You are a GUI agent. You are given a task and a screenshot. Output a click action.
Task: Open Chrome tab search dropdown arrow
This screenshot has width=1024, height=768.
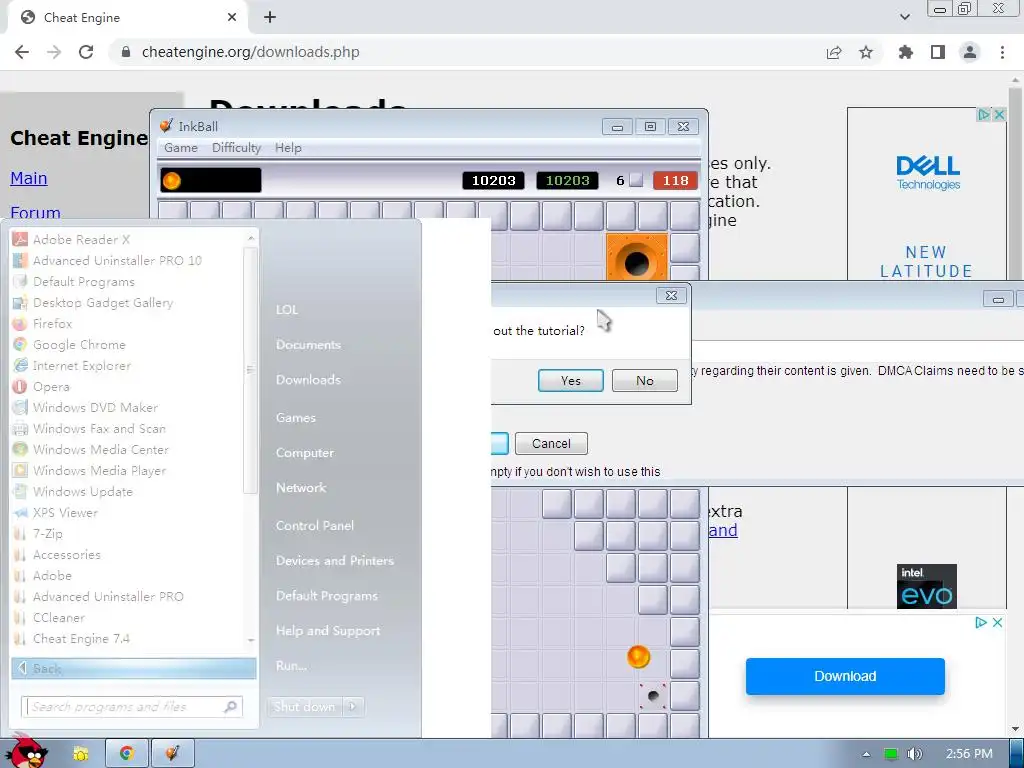tap(904, 17)
